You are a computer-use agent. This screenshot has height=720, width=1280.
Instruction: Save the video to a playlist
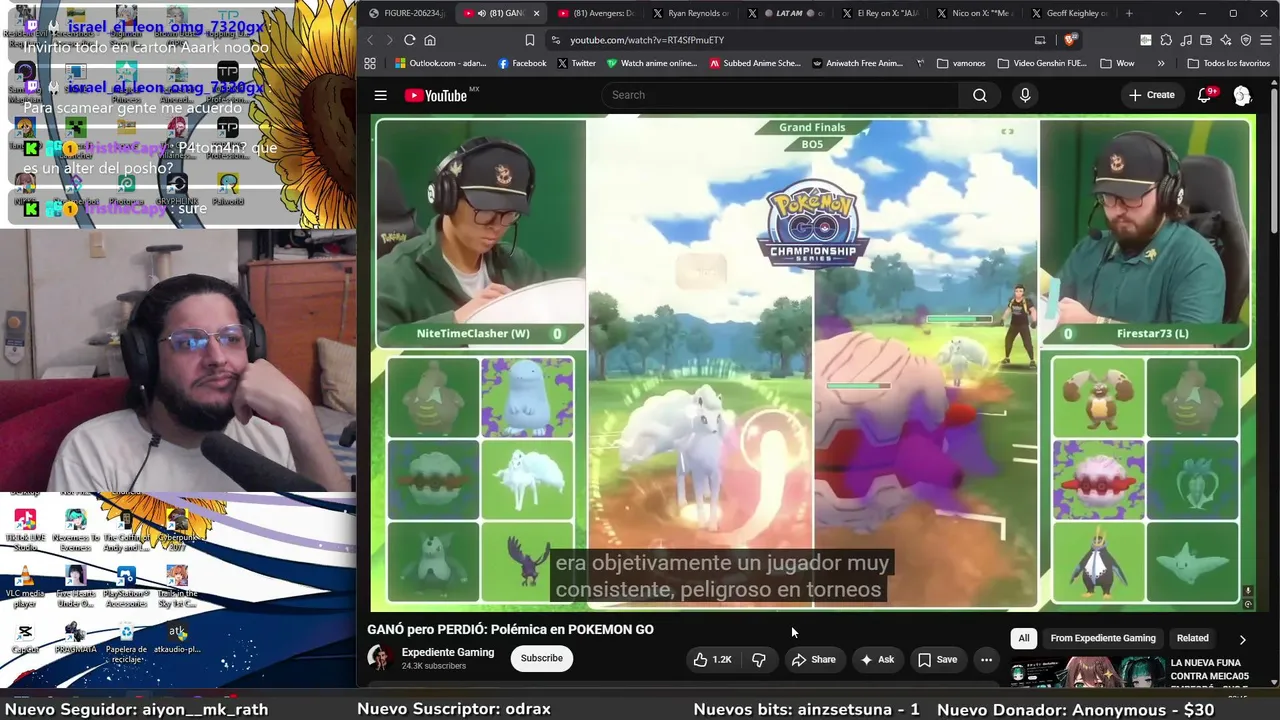point(938,659)
